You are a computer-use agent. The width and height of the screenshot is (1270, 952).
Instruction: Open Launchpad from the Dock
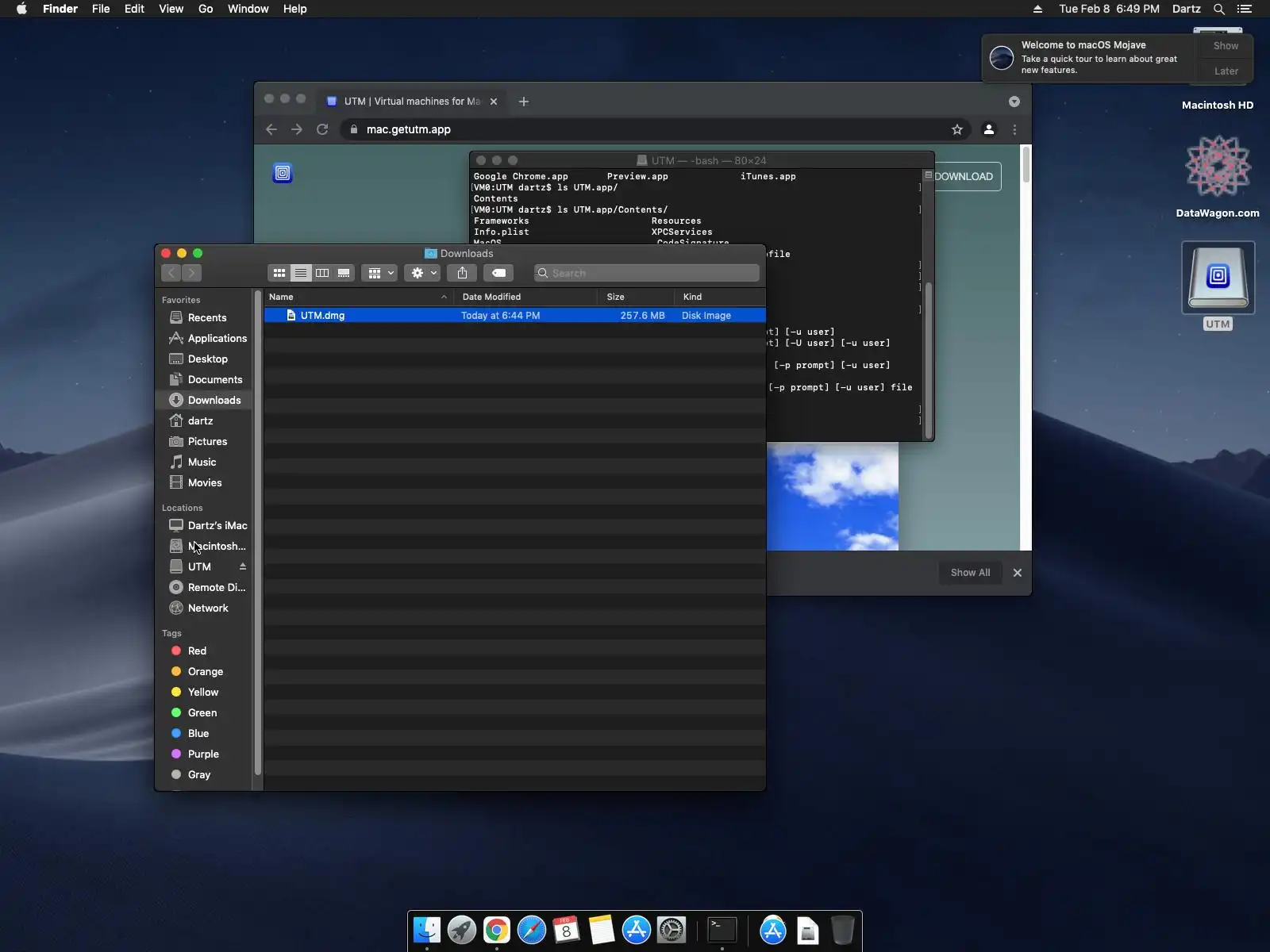click(462, 930)
